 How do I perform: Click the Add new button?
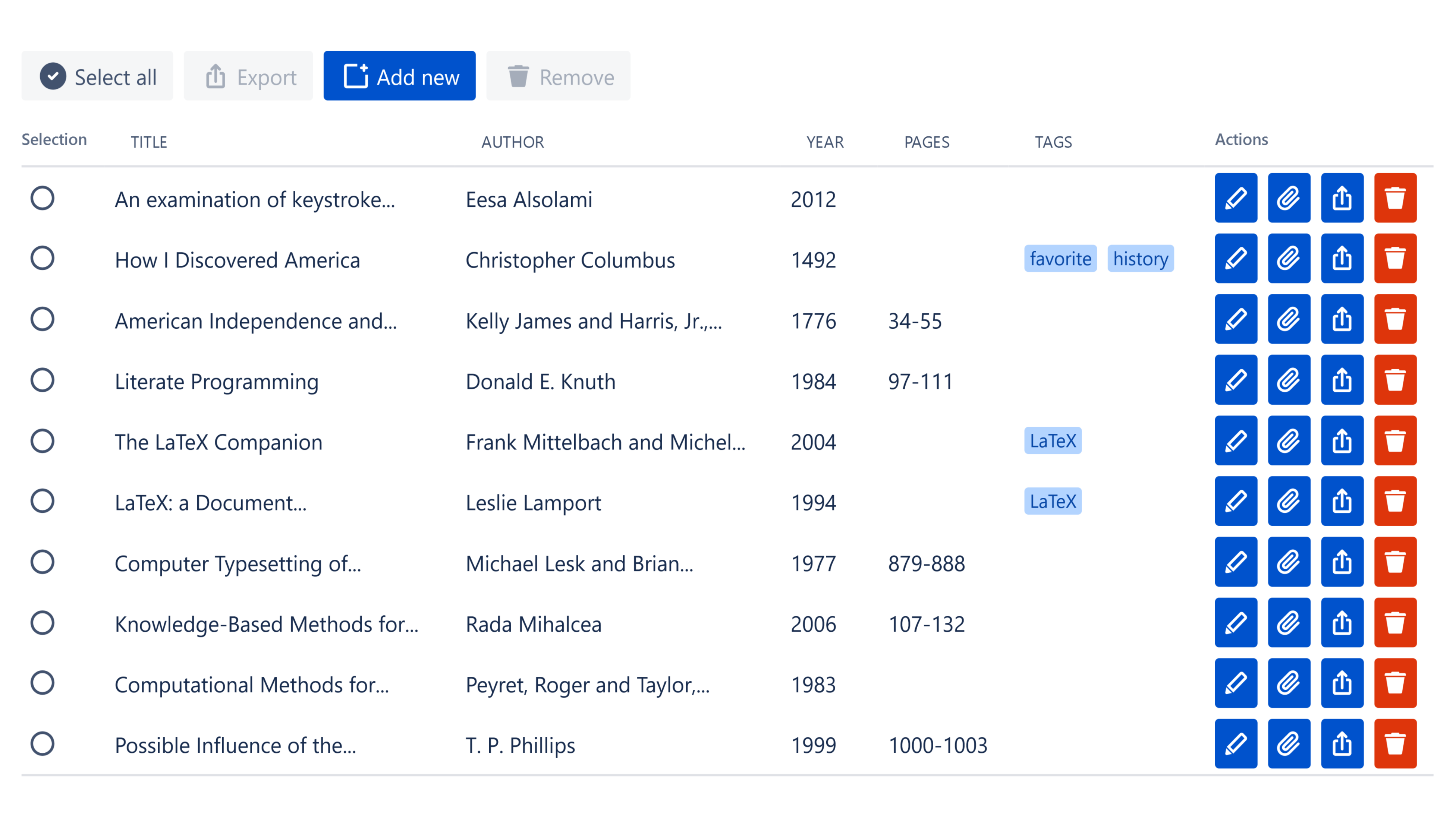(399, 76)
